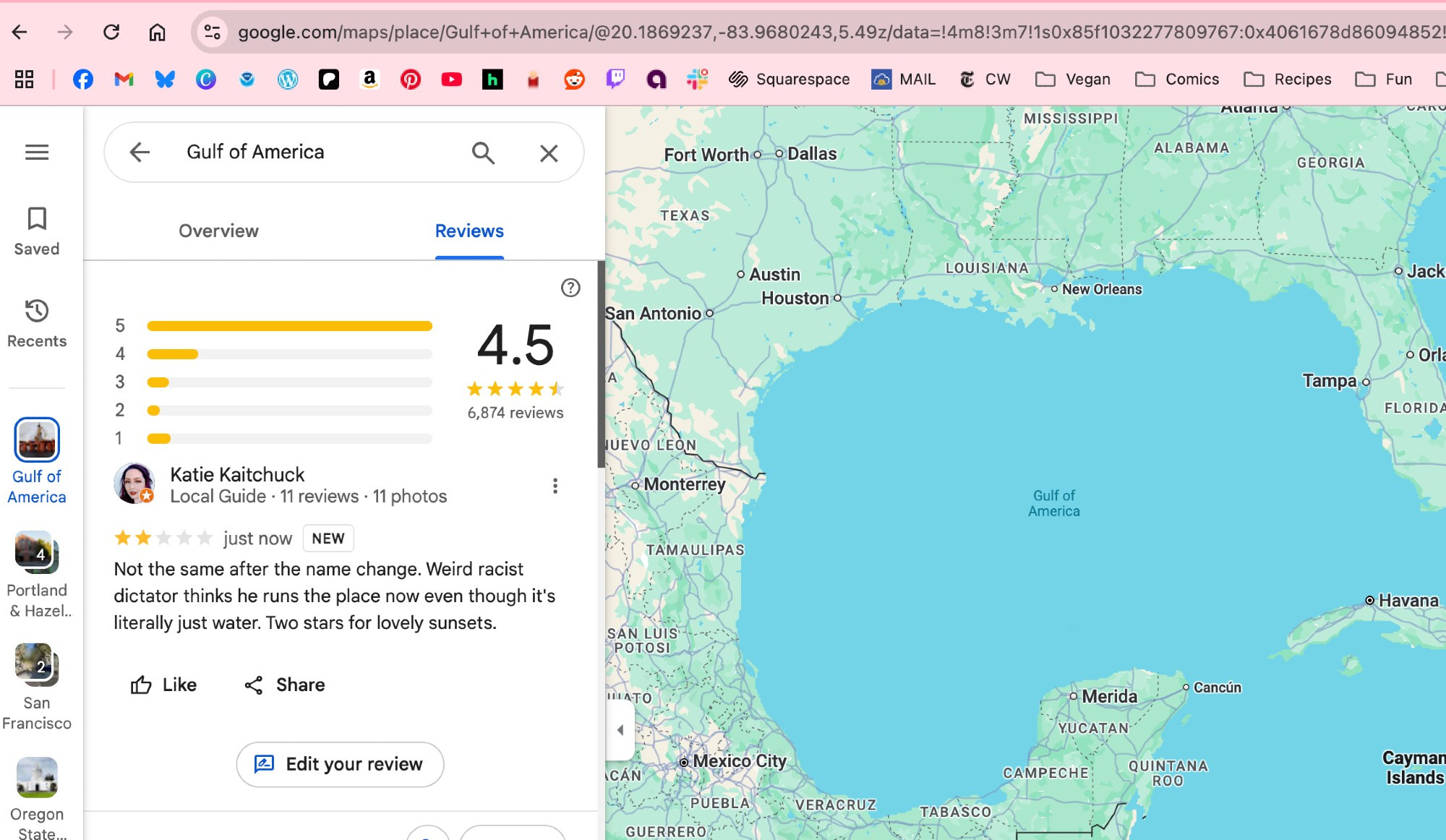
Task: Click the Tampa city label on map
Action: coord(1330,380)
